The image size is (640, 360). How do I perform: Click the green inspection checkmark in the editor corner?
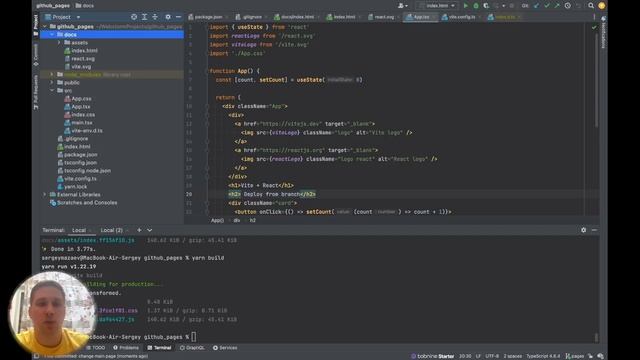594,27
